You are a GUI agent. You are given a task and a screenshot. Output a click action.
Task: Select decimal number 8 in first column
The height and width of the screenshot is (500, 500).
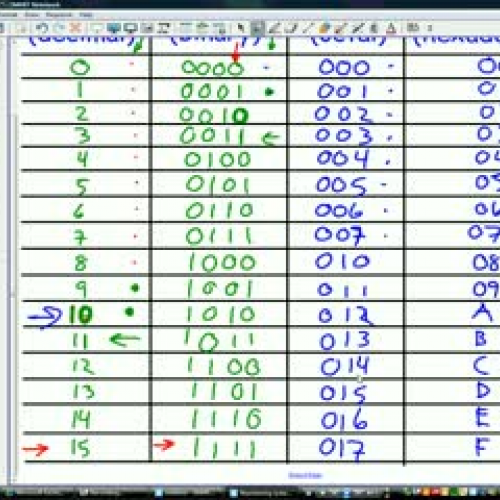[81, 263]
